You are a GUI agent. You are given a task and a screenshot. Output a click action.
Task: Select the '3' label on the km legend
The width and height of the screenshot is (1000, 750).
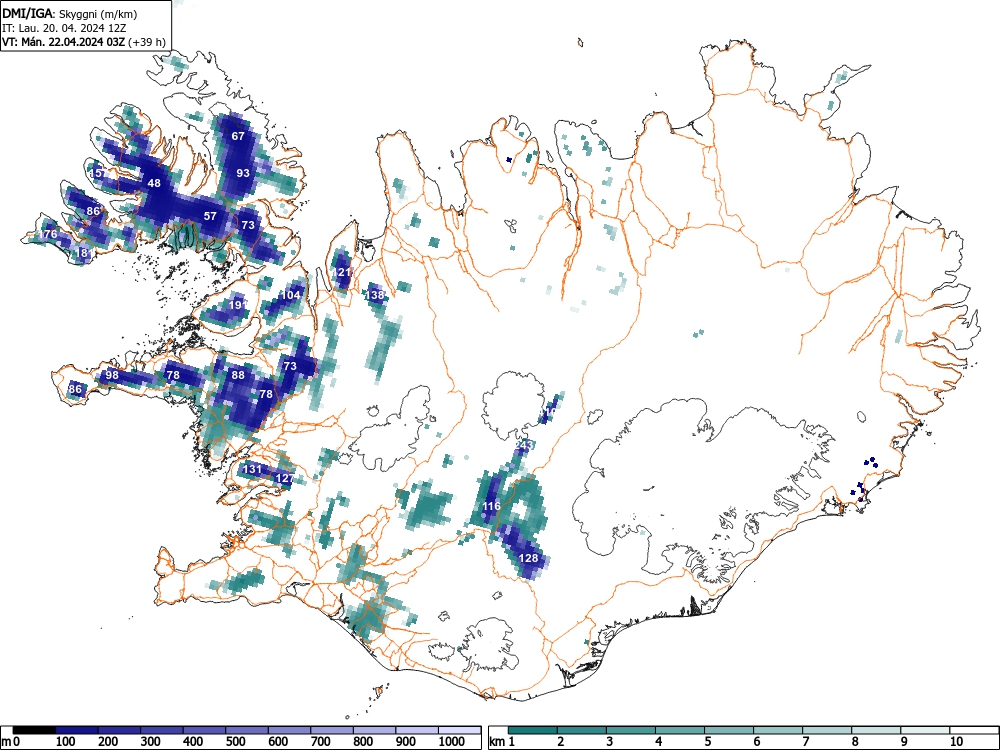click(x=610, y=742)
